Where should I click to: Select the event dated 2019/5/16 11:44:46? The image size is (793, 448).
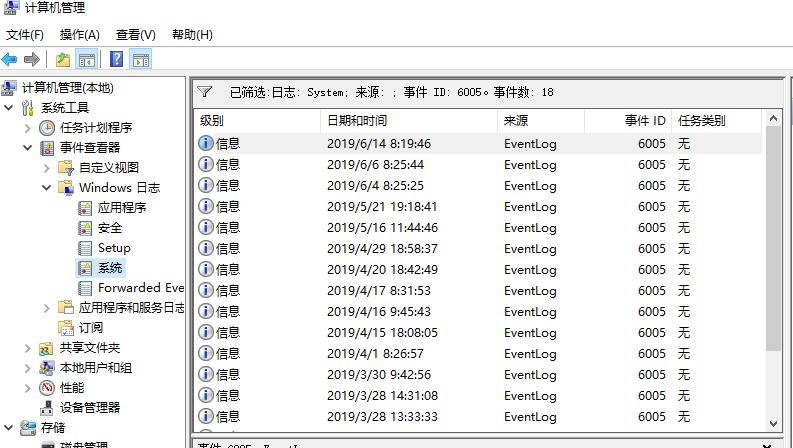(478, 228)
